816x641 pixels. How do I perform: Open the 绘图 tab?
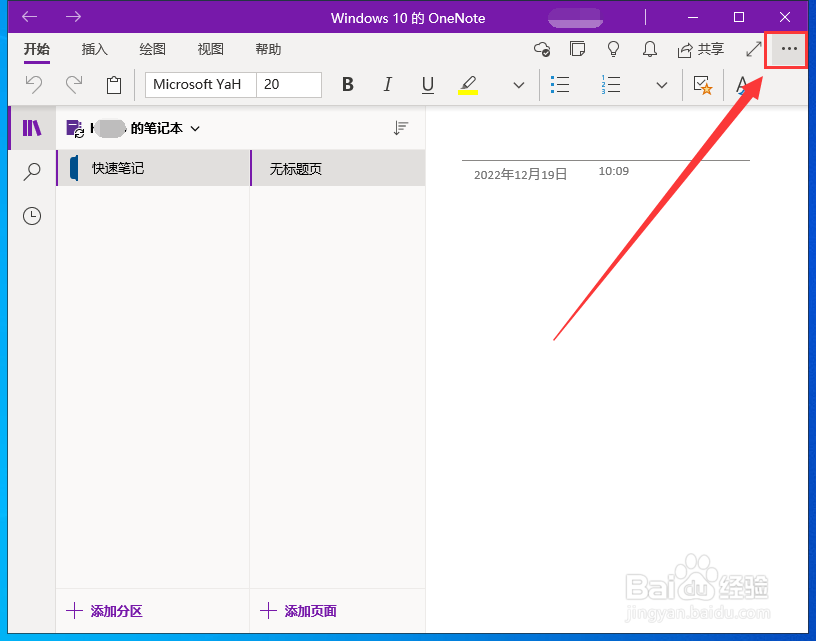click(152, 49)
